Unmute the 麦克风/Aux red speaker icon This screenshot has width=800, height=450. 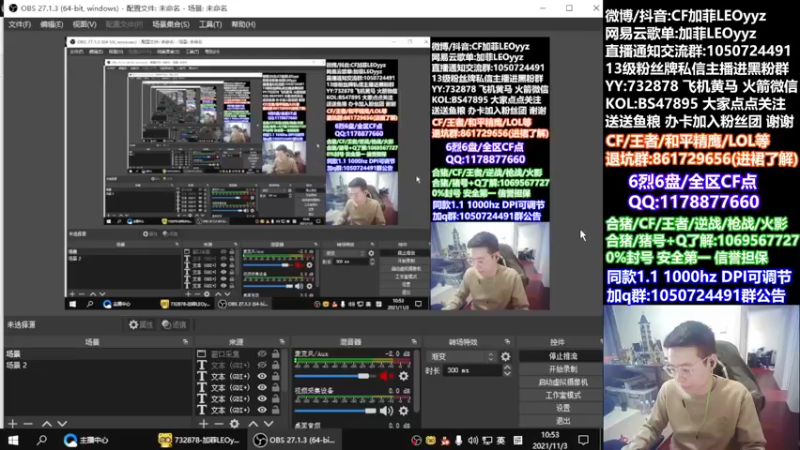click(386, 376)
